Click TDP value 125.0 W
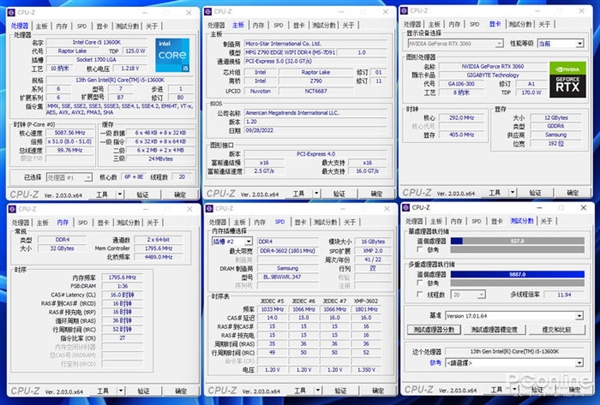The height and width of the screenshot is (405, 600). tap(135, 51)
